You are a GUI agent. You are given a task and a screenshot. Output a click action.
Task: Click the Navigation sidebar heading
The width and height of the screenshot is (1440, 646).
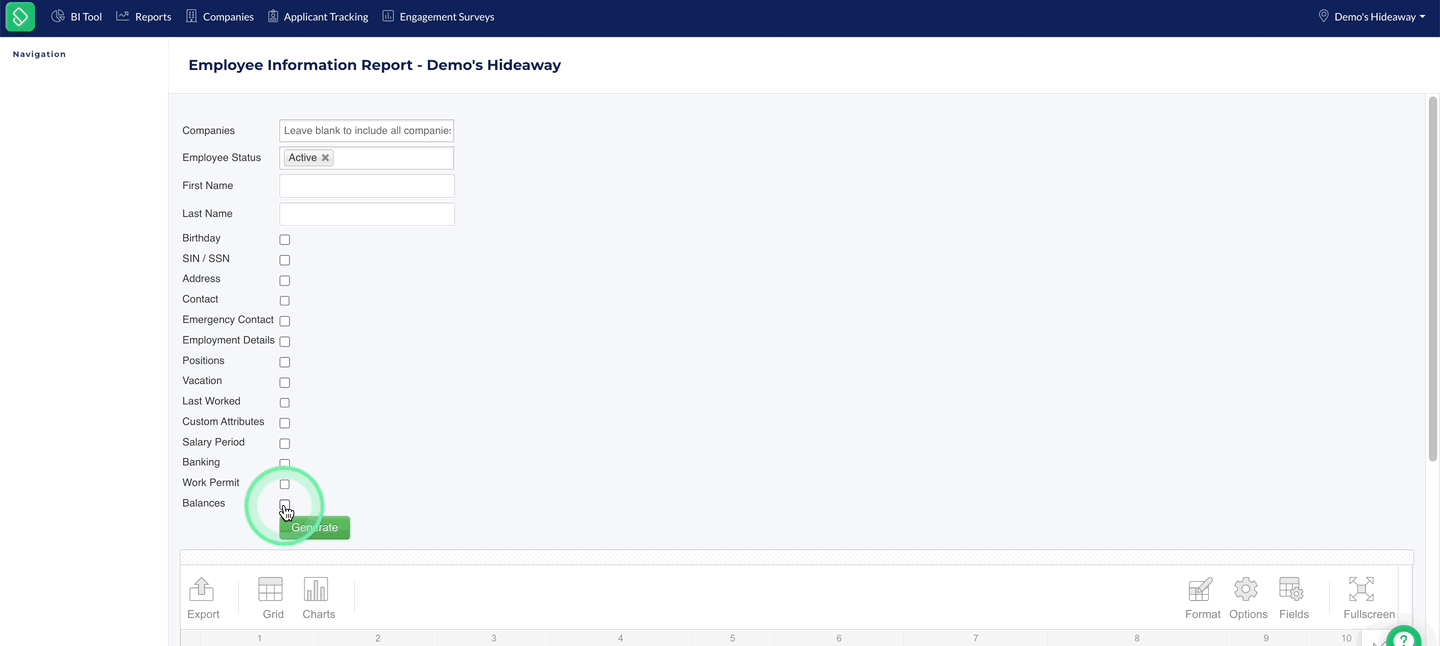[x=39, y=54]
